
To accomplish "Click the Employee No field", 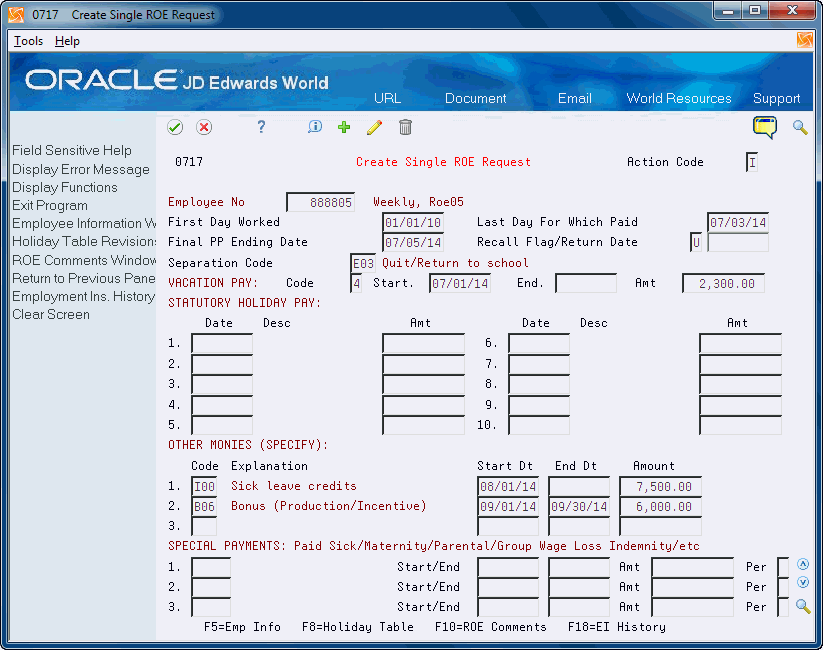I will click(x=321, y=202).
